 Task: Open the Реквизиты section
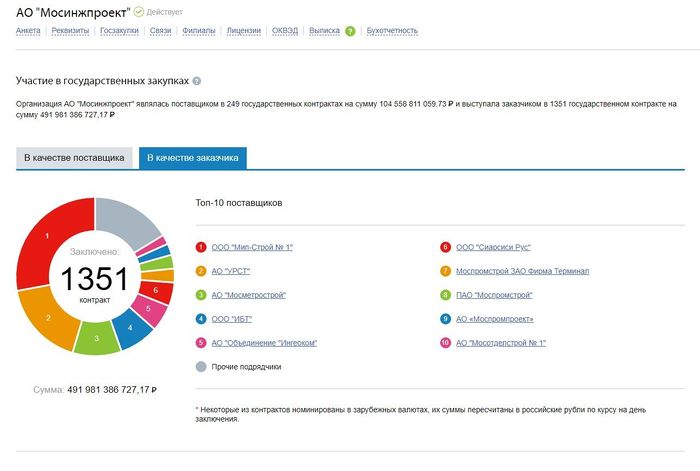pyautogui.click(x=70, y=31)
